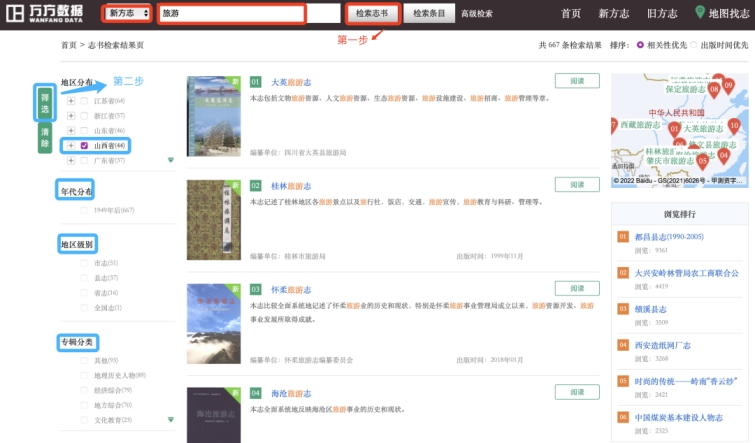The width and height of the screenshot is (755, 443).
Task: Uncheck the 山西省 checkbox
Action: [x=85, y=145]
